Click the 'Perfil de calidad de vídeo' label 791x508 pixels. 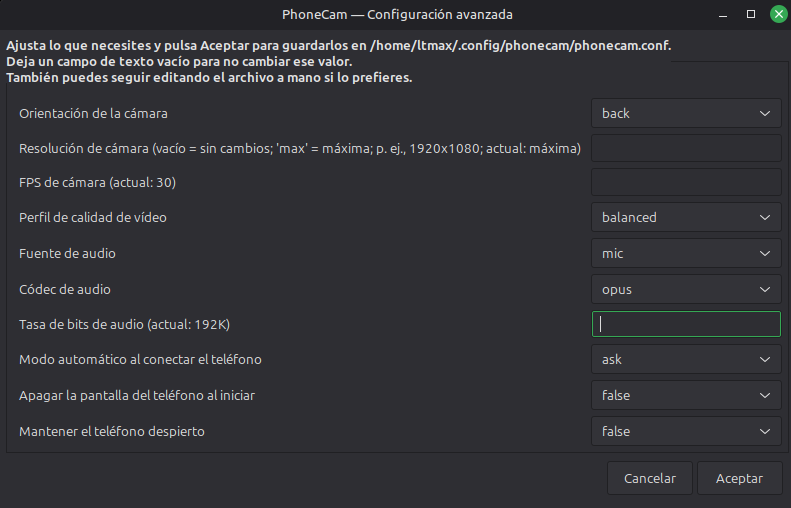click(x=93, y=217)
